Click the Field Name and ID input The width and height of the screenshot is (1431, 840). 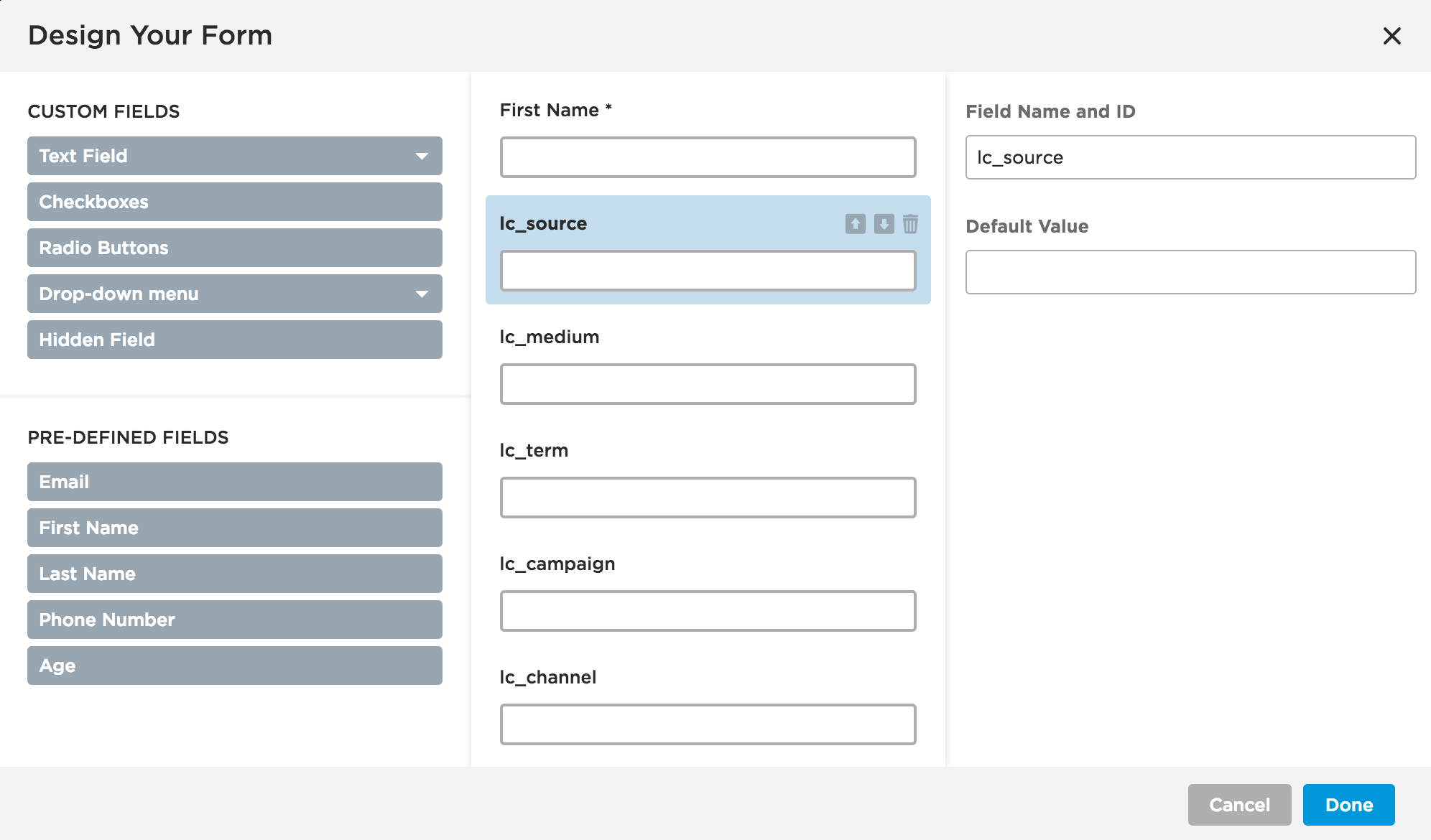click(1190, 157)
